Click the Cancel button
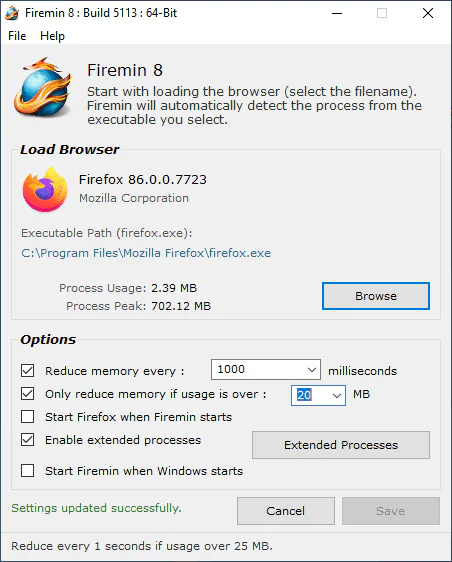Image resolution: width=452 pixels, height=562 pixels. click(x=286, y=511)
